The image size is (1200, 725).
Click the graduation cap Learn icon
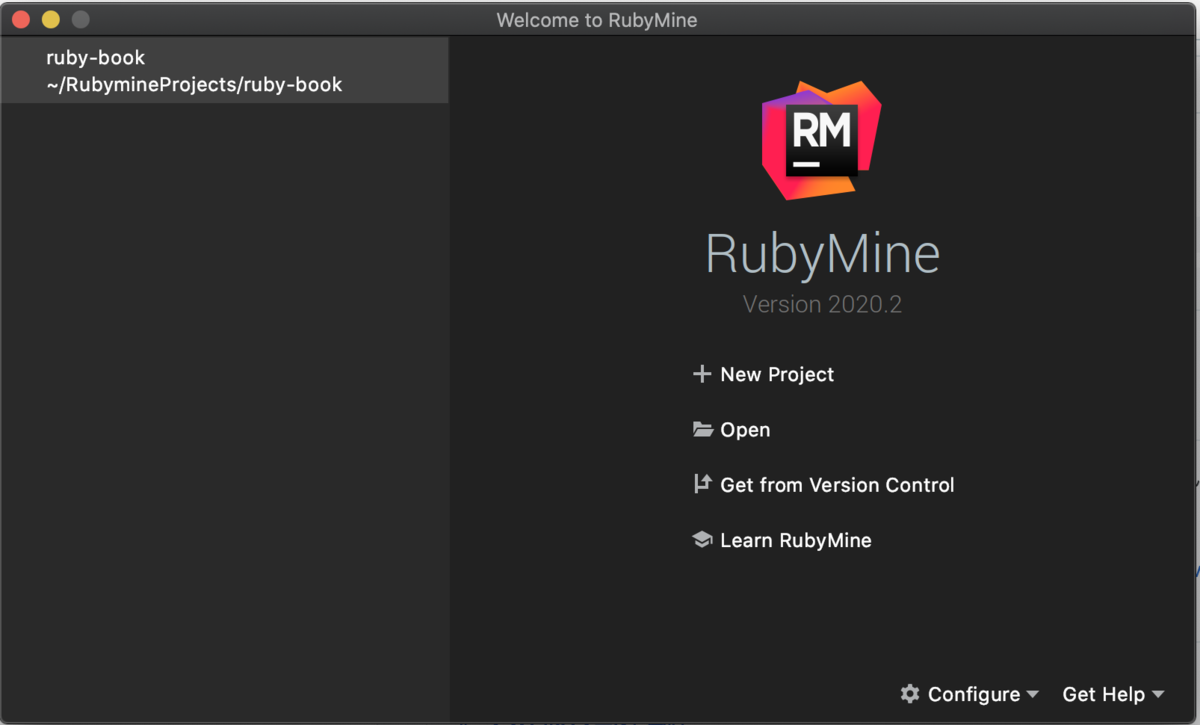pyautogui.click(x=702, y=539)
